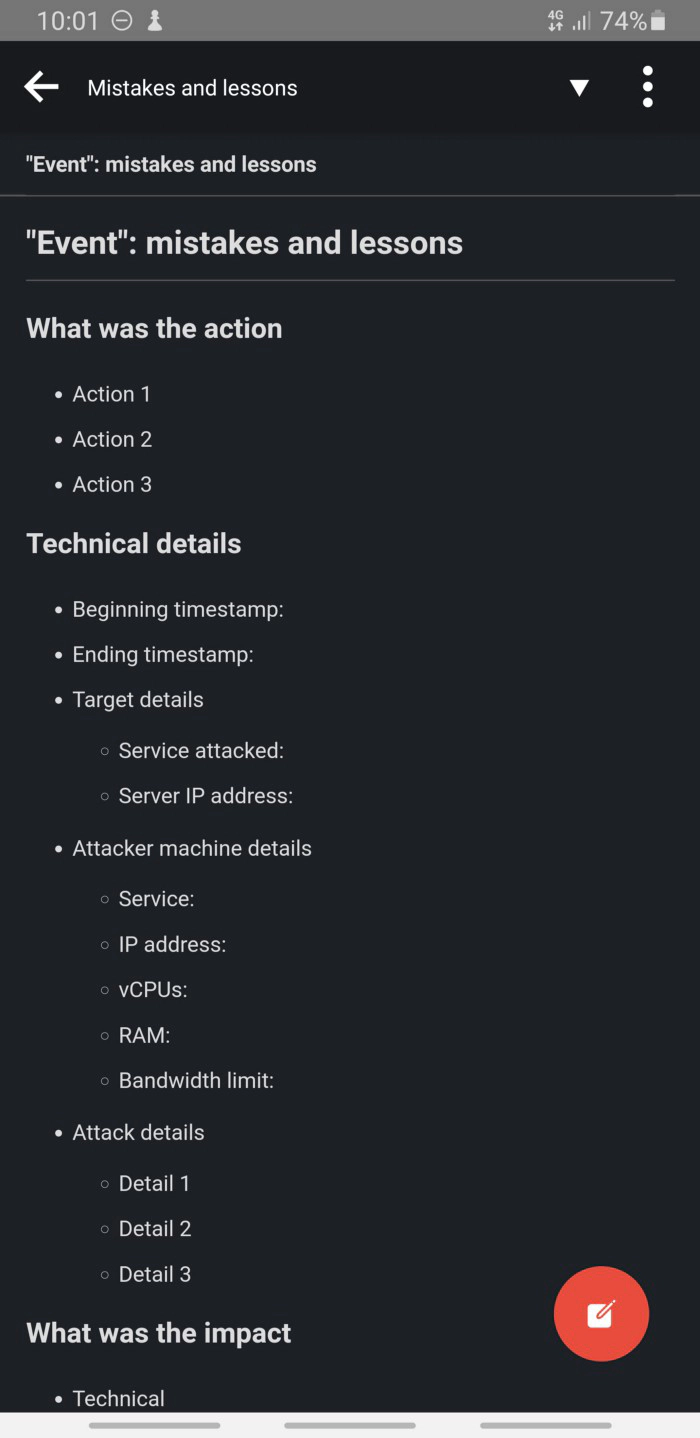The height and width of the screenshot is (1438, 700).
Task: Tap the "What was the action" heading
Action: coord(154,328)
